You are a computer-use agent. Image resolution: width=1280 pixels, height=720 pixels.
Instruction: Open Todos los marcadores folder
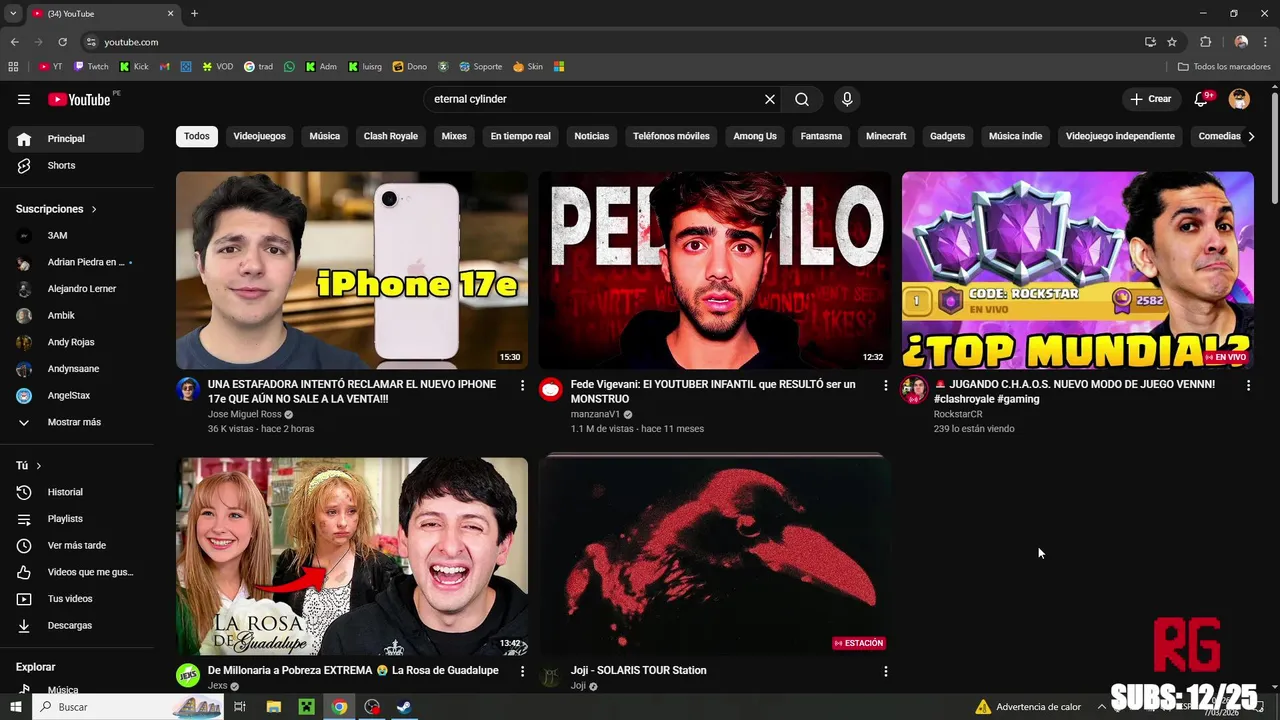(1224, 67)
